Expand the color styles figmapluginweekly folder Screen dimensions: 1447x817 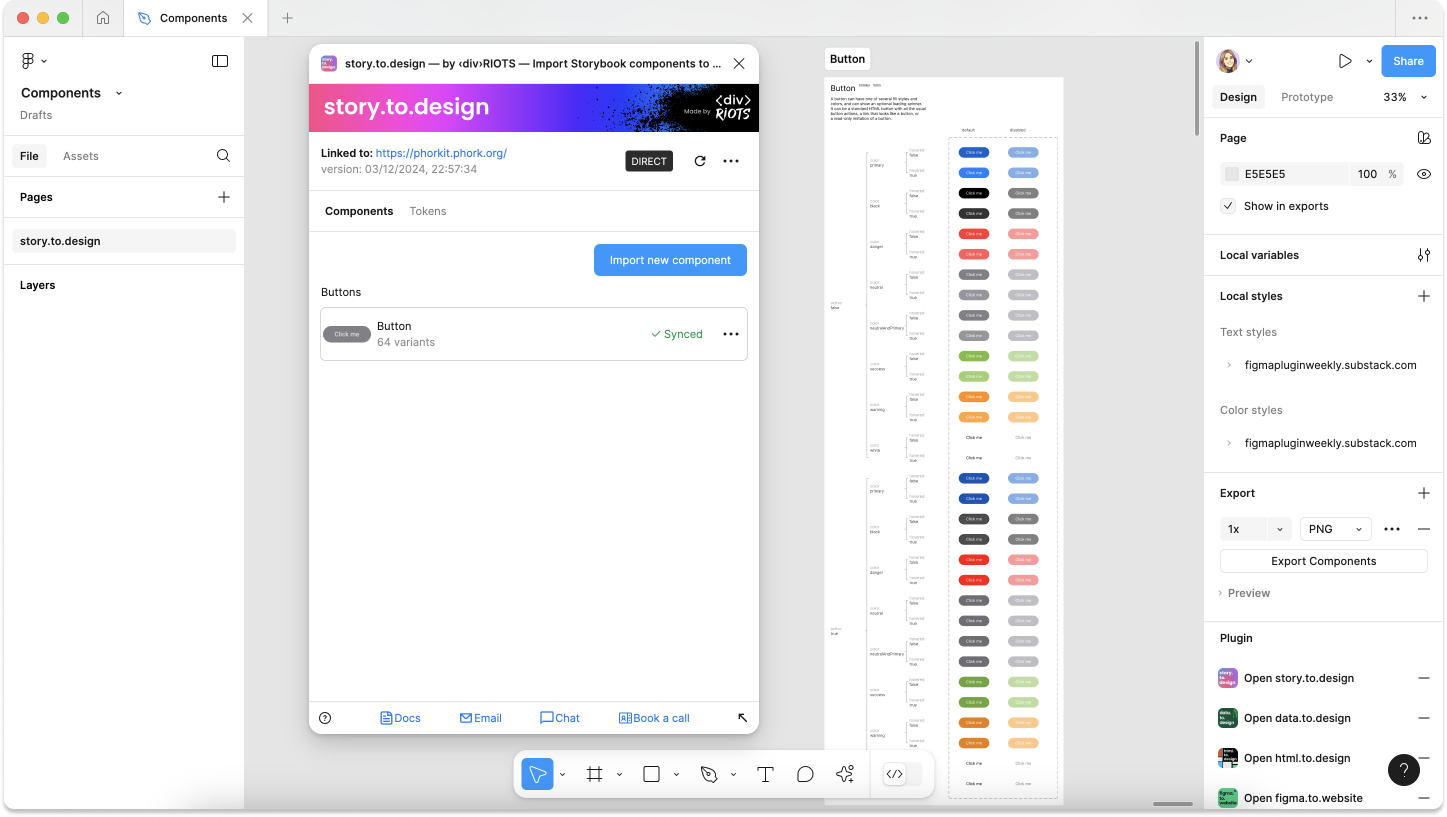1229,443
